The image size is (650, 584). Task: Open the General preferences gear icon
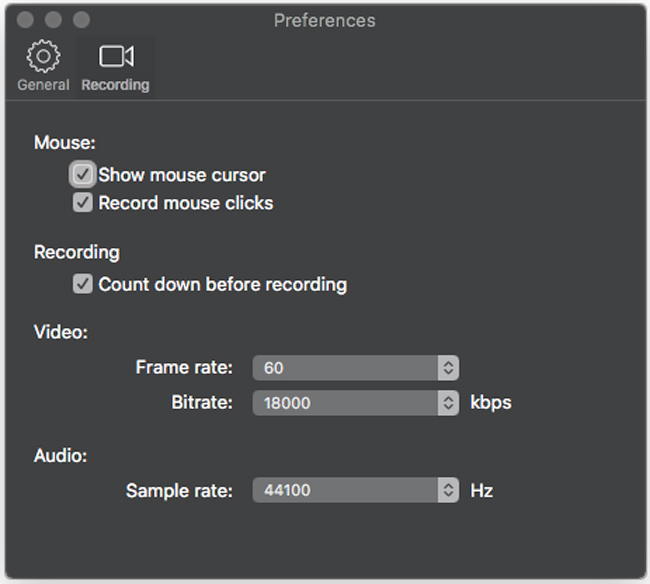click(43, 56)
